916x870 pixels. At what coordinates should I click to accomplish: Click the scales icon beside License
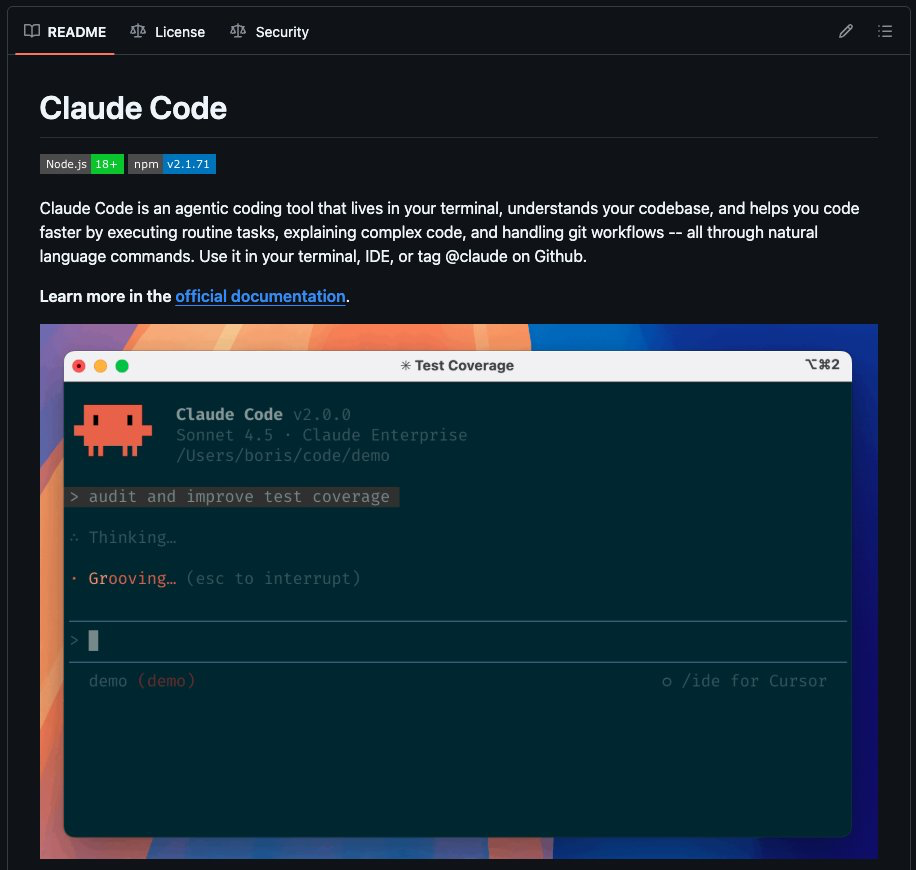point(137,31)
